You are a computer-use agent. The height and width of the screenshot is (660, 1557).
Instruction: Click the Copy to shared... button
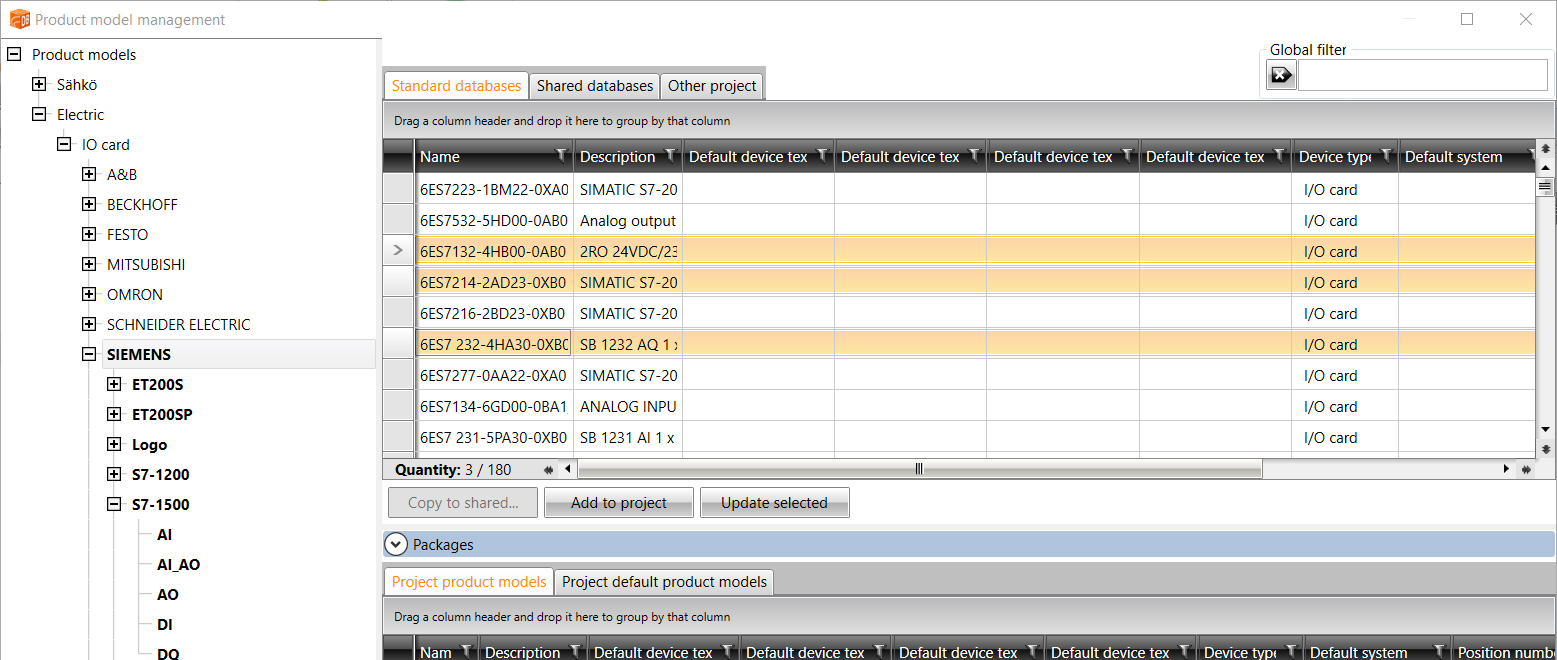(x=462, y=503)
